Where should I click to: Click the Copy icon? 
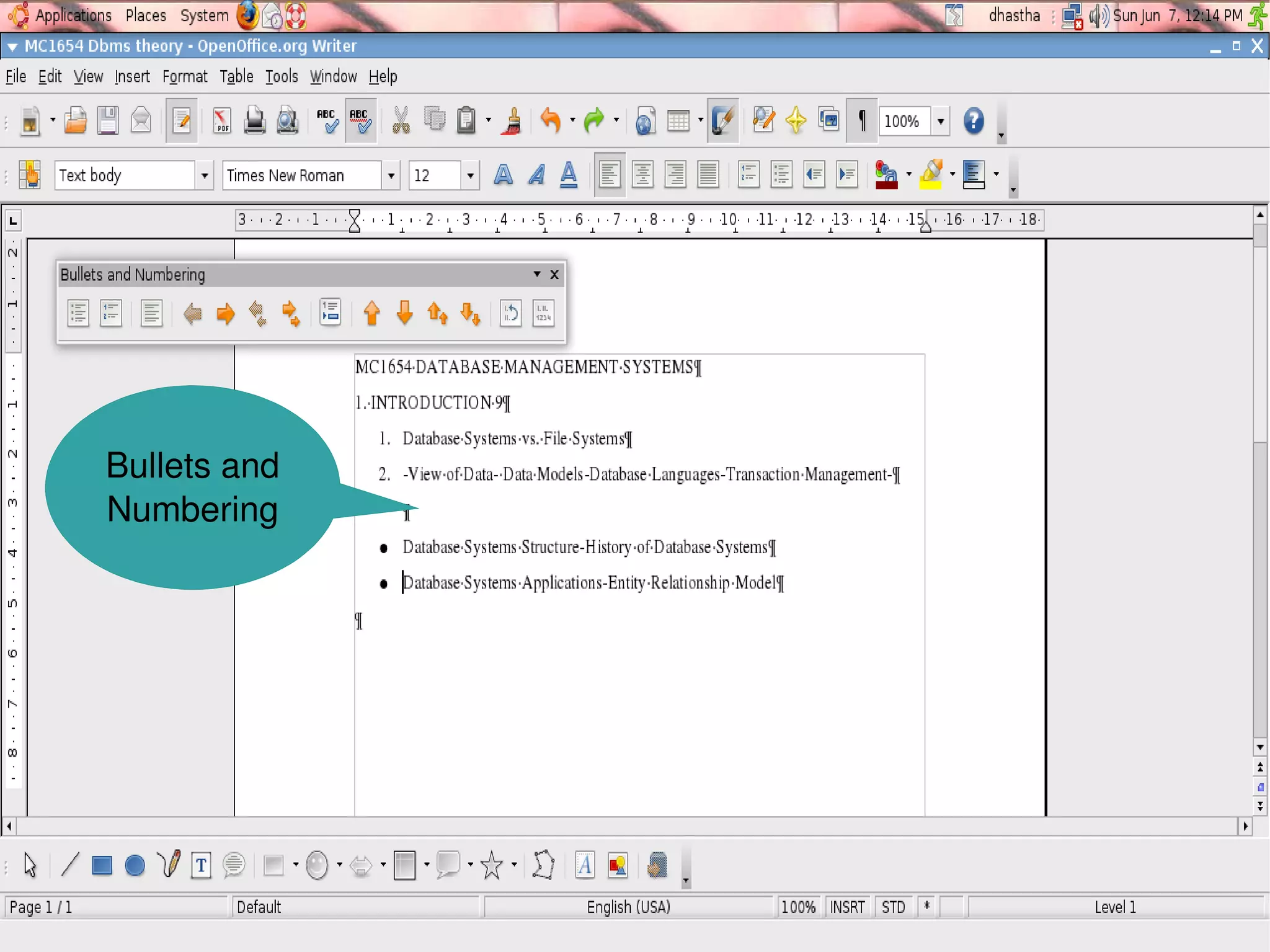click(x=434, y=120)
